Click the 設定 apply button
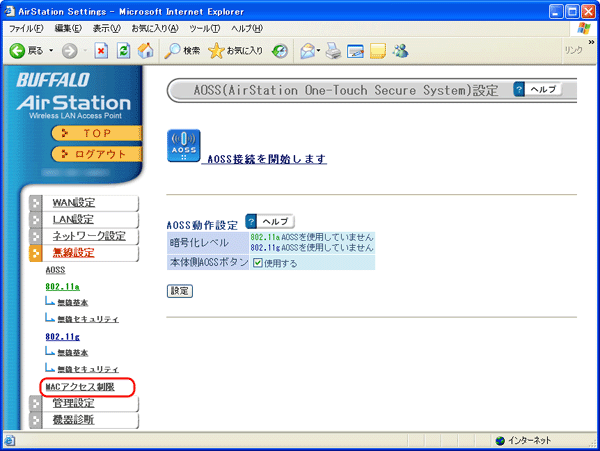The height and width of the screenshot is (451, 600). point(180,291)
